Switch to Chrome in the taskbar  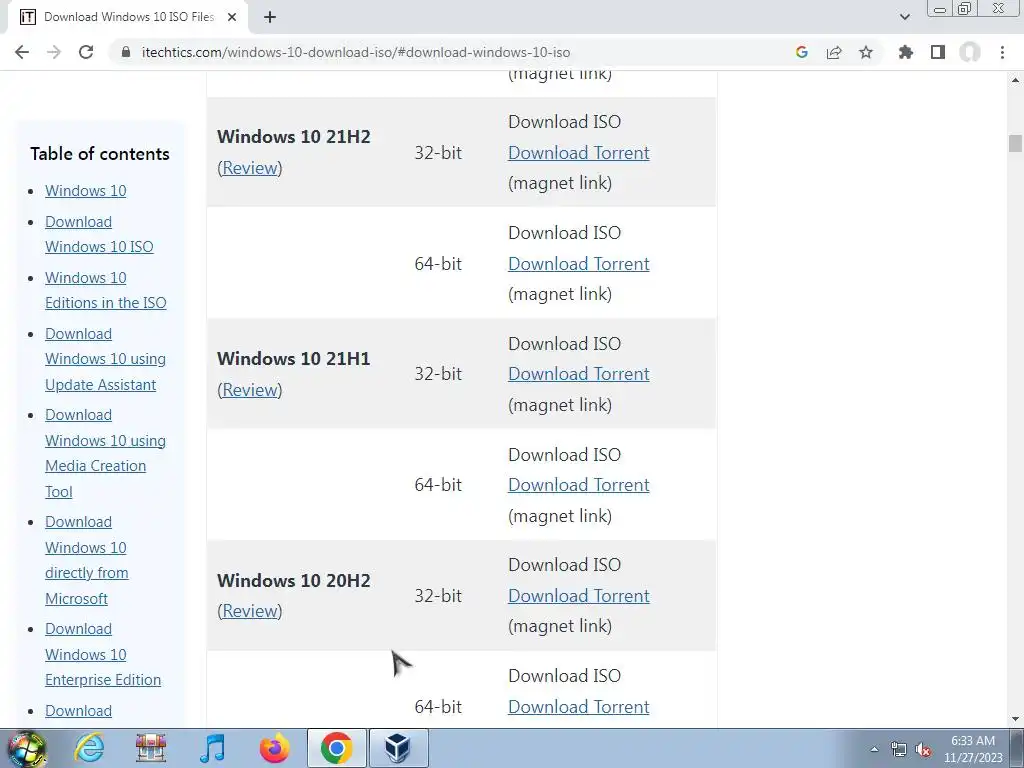click(x=336, y=748)
